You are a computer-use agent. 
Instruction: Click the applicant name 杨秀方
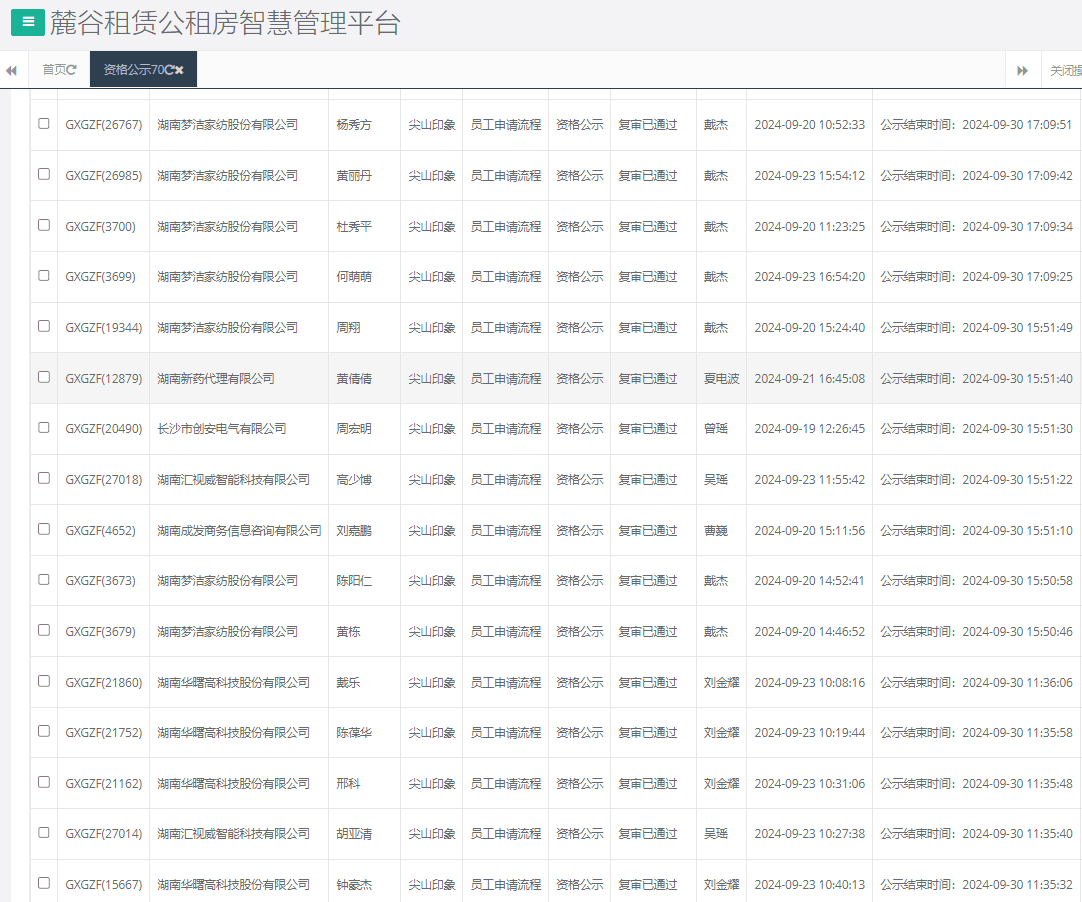coord(354,125)
